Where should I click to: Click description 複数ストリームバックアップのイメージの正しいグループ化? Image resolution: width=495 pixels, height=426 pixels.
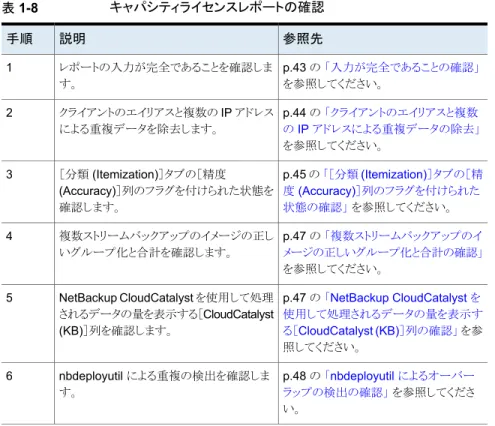coord(166,244)
